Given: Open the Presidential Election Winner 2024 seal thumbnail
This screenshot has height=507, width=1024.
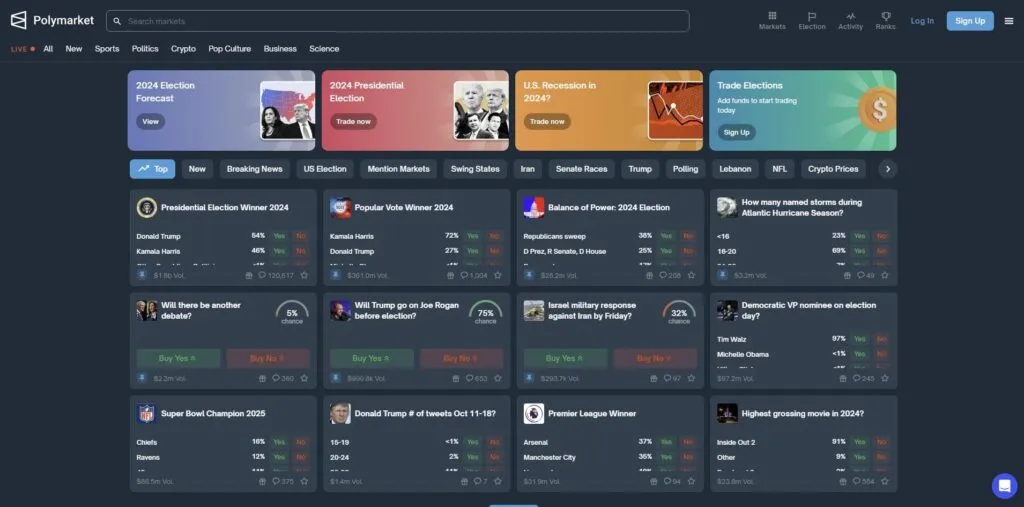Looking at the screenshot, I should [147, 208].
